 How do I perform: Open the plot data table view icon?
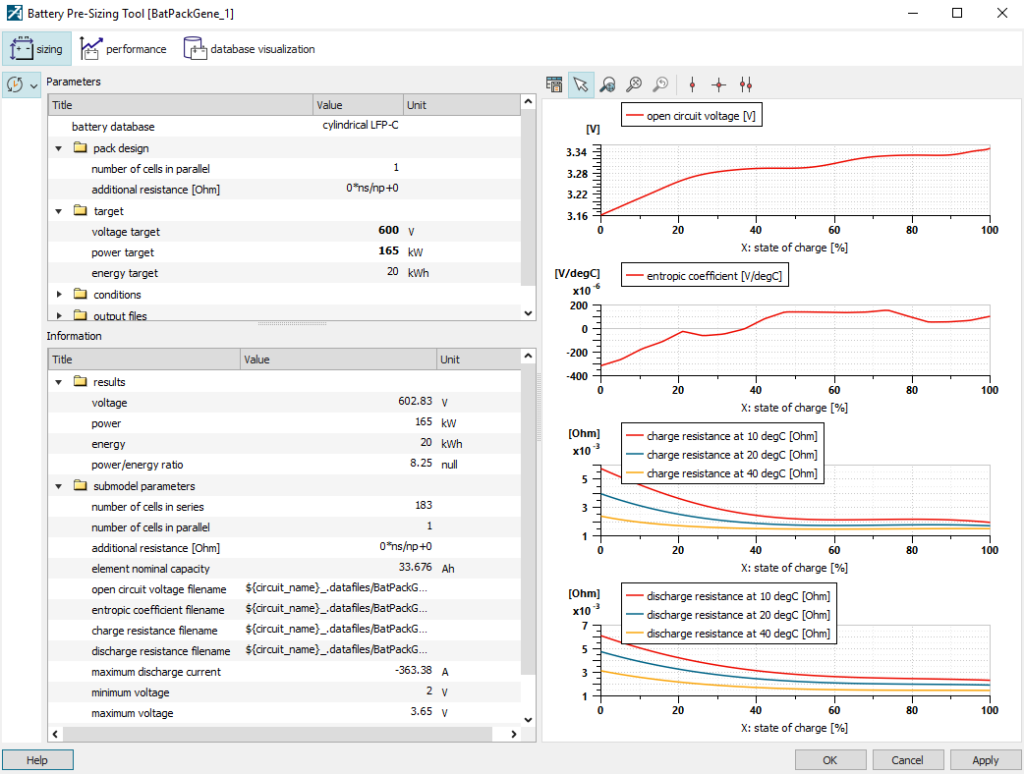pyautogui.click(x=554, y=85)
